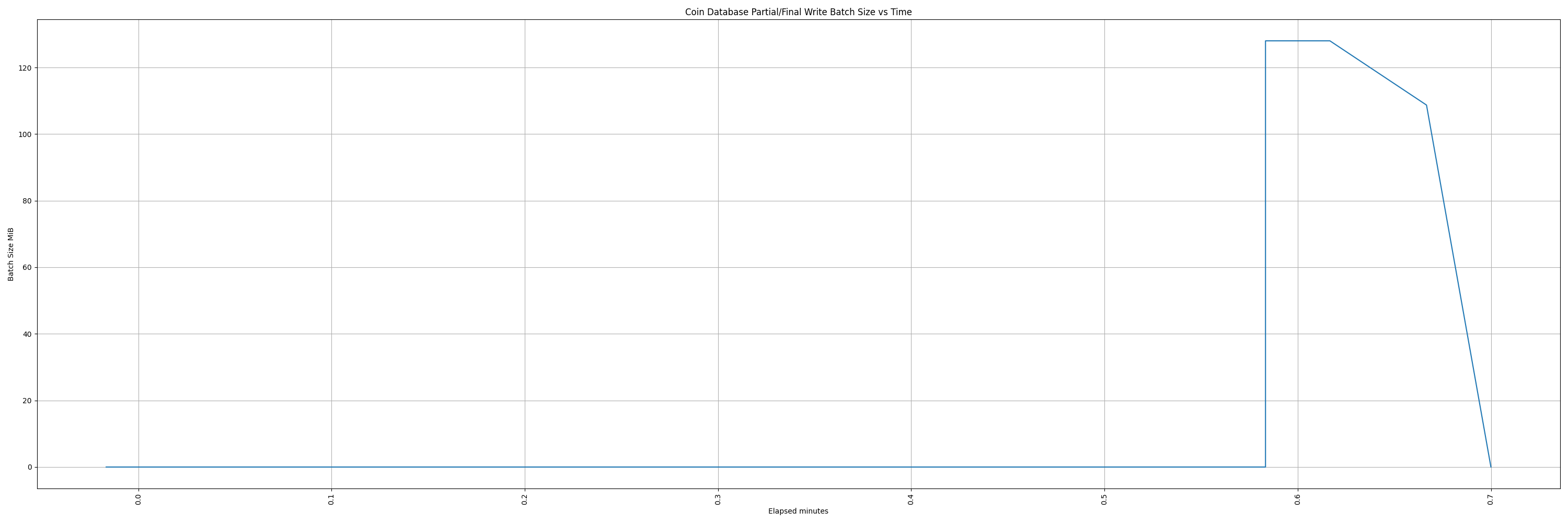
Task: Click the 0.6 x-axis tick label
Action: pos(1297,500)
